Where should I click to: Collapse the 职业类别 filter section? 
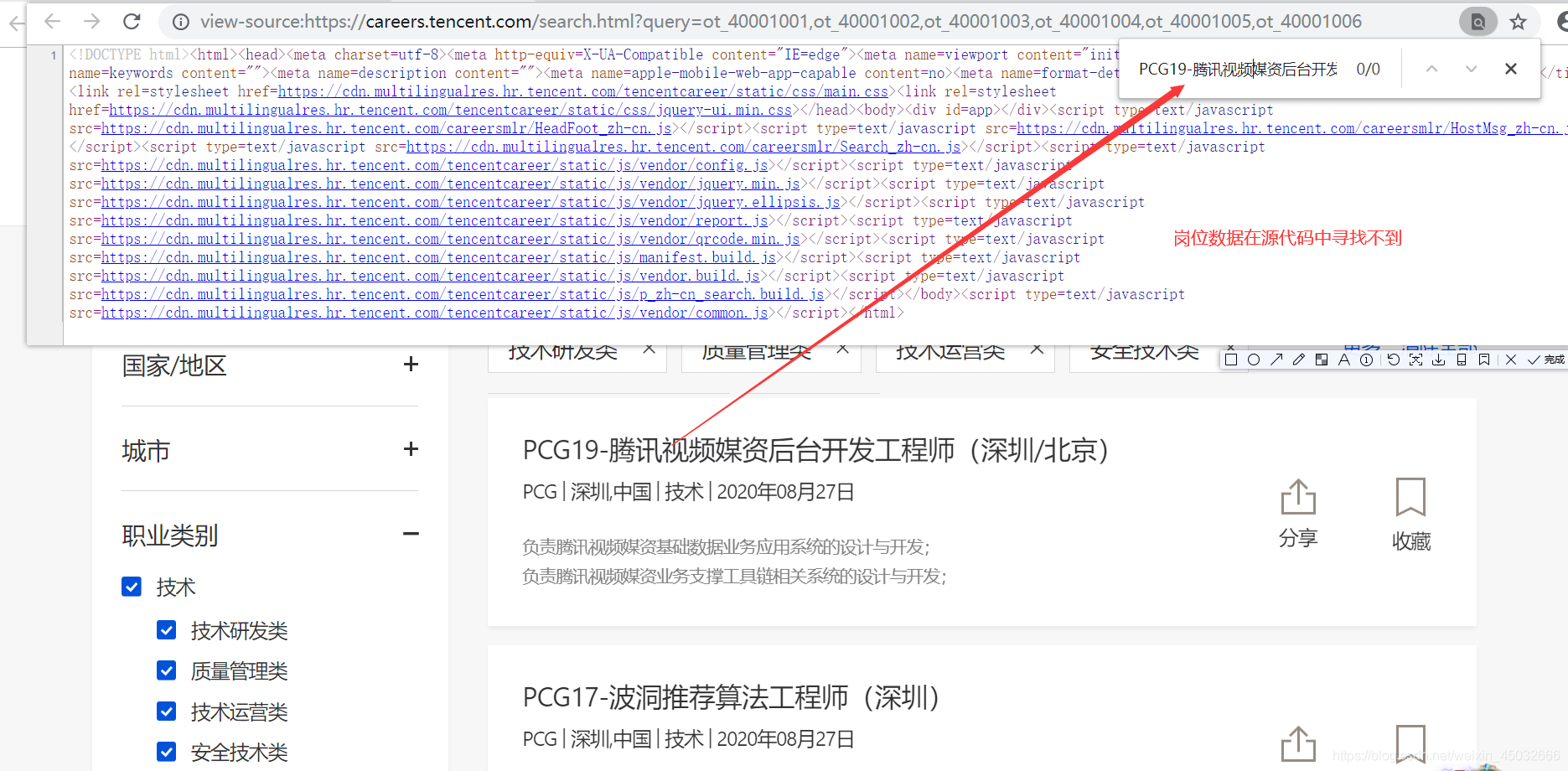pos(411,534)
